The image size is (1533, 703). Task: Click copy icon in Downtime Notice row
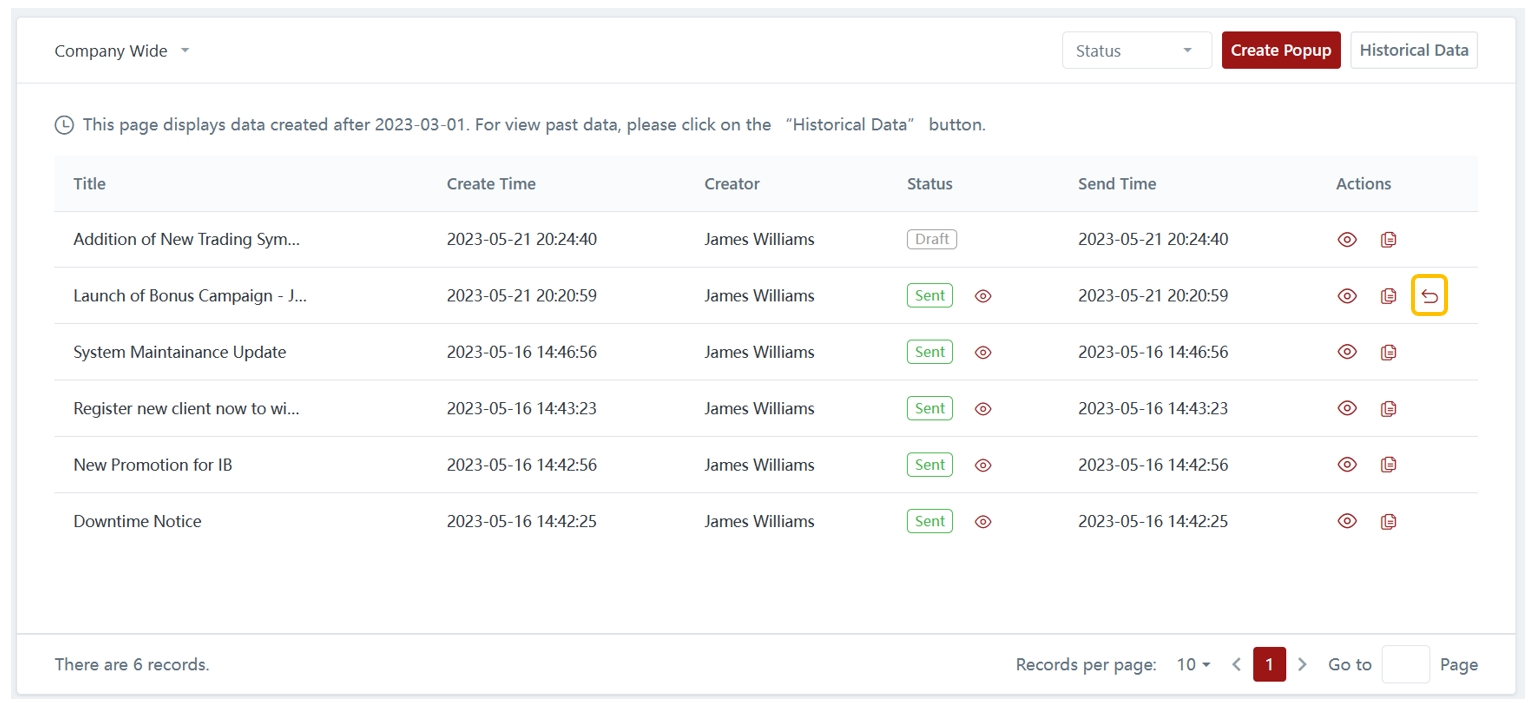(1388, 521)
